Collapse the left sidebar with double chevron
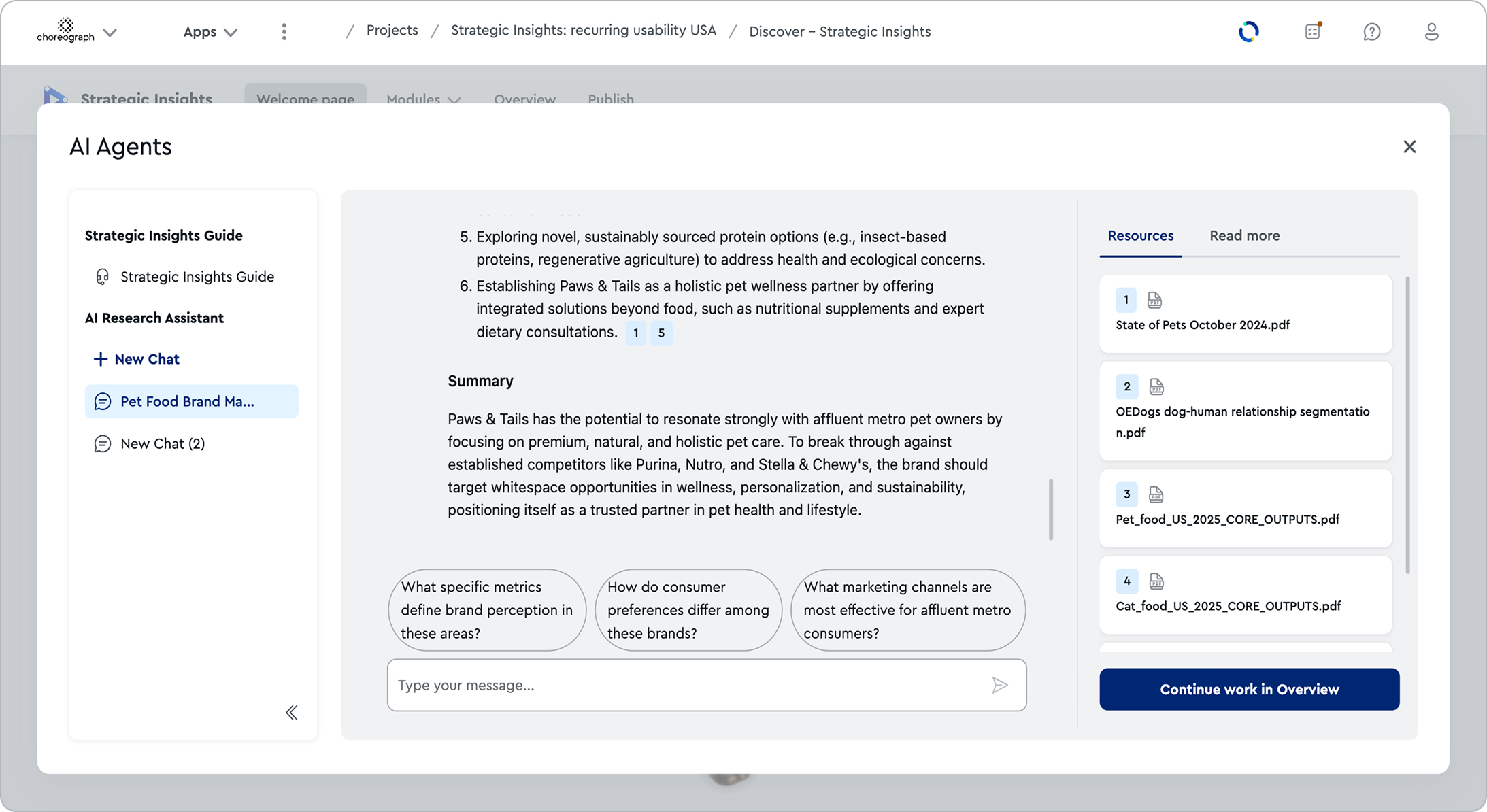Screen dimensions: 1487x812 [292, 713]
